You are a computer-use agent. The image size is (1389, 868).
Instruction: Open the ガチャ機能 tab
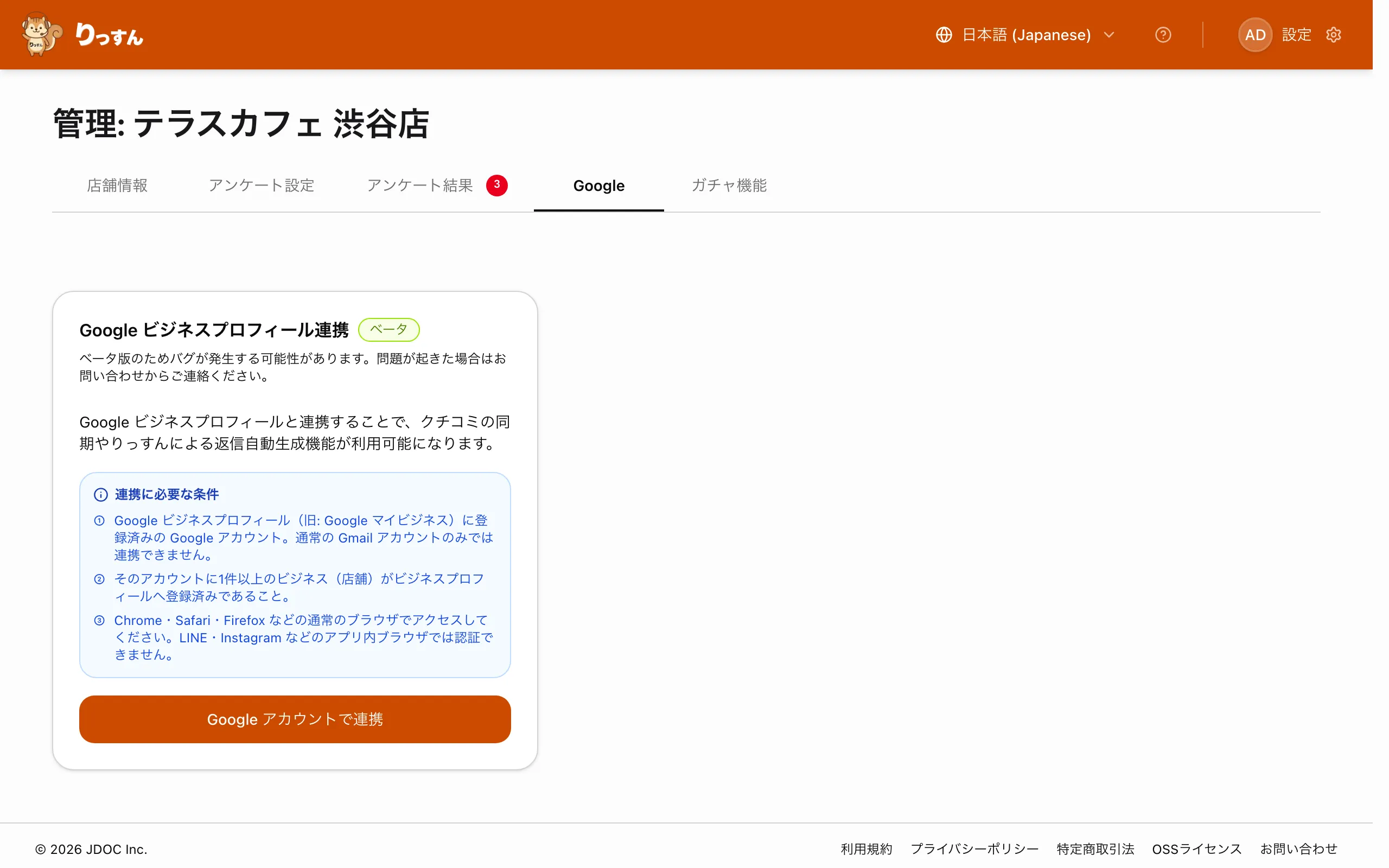tap(729, 186)
